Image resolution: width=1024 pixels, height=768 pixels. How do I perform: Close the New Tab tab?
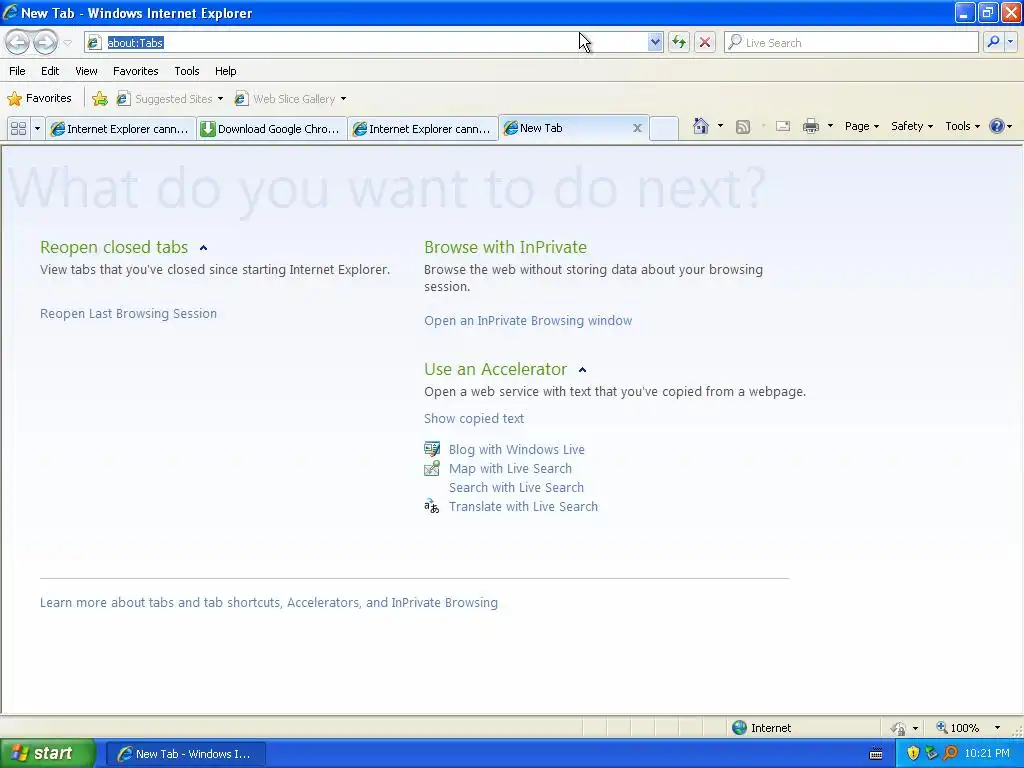click(x=637, y=128)
